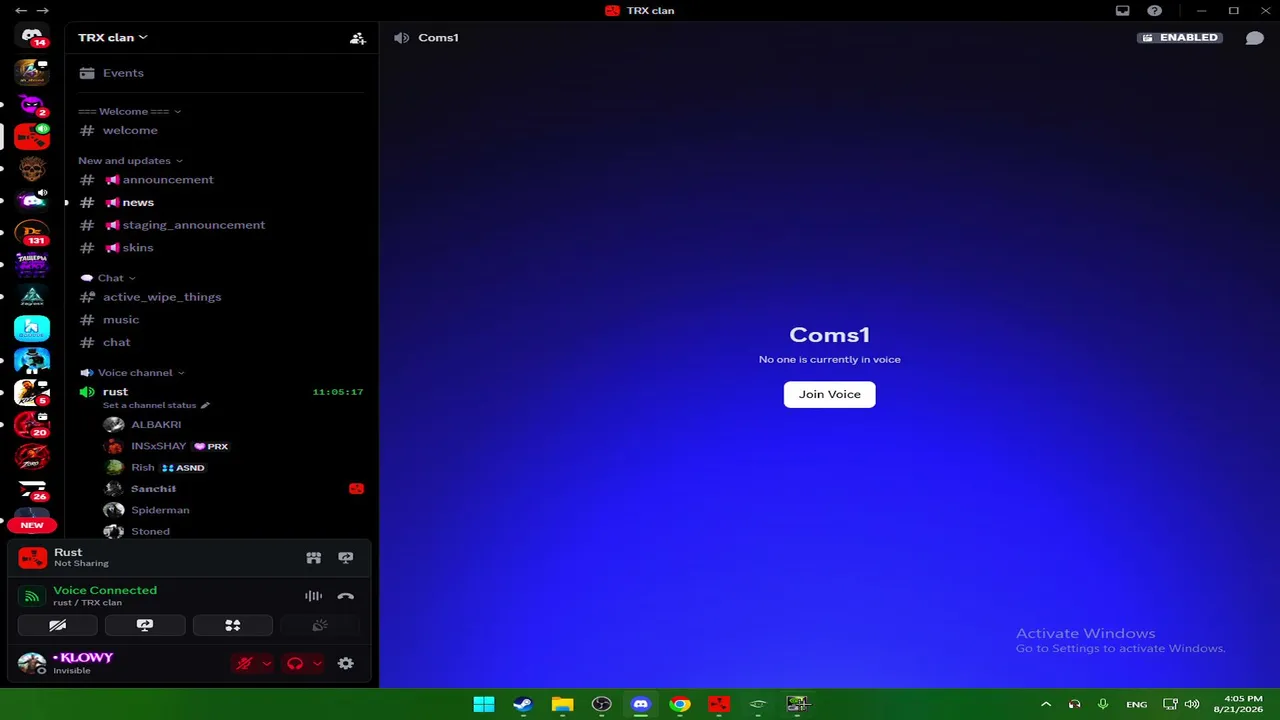Click the Join Voice button

coord(829,394)
